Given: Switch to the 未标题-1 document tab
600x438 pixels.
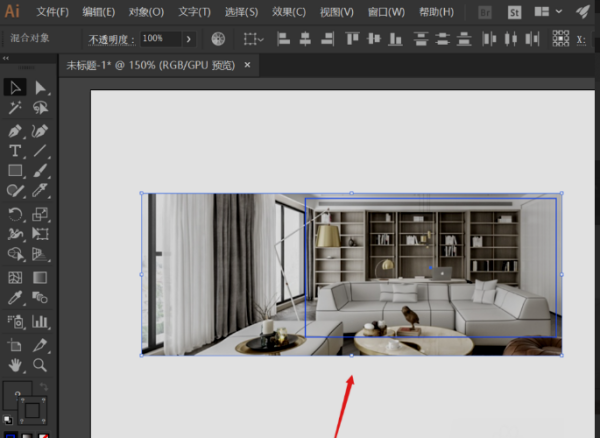Looking at the screenshot, I should pyautogui.click(x=150, y=65).
